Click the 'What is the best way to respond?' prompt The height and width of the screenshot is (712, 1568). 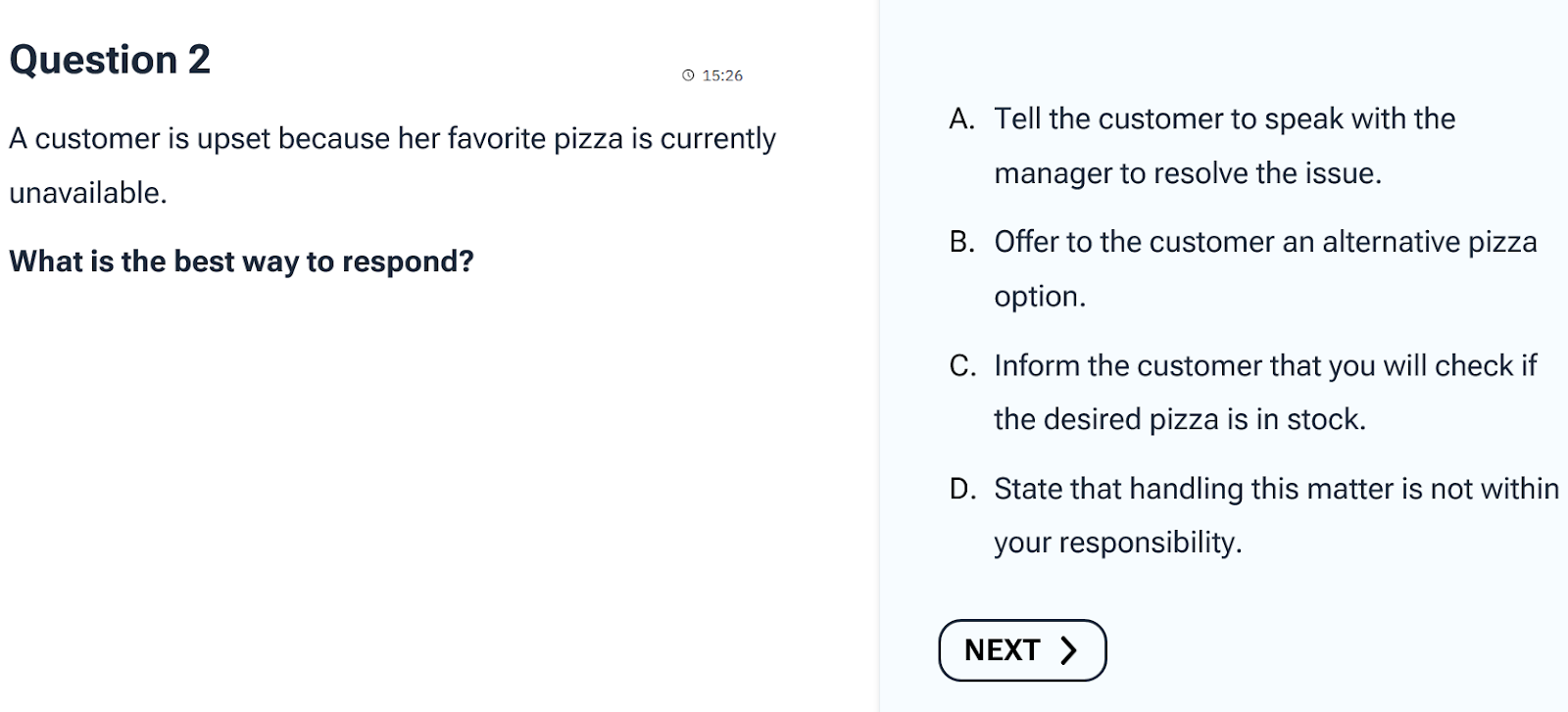point(241,261)
